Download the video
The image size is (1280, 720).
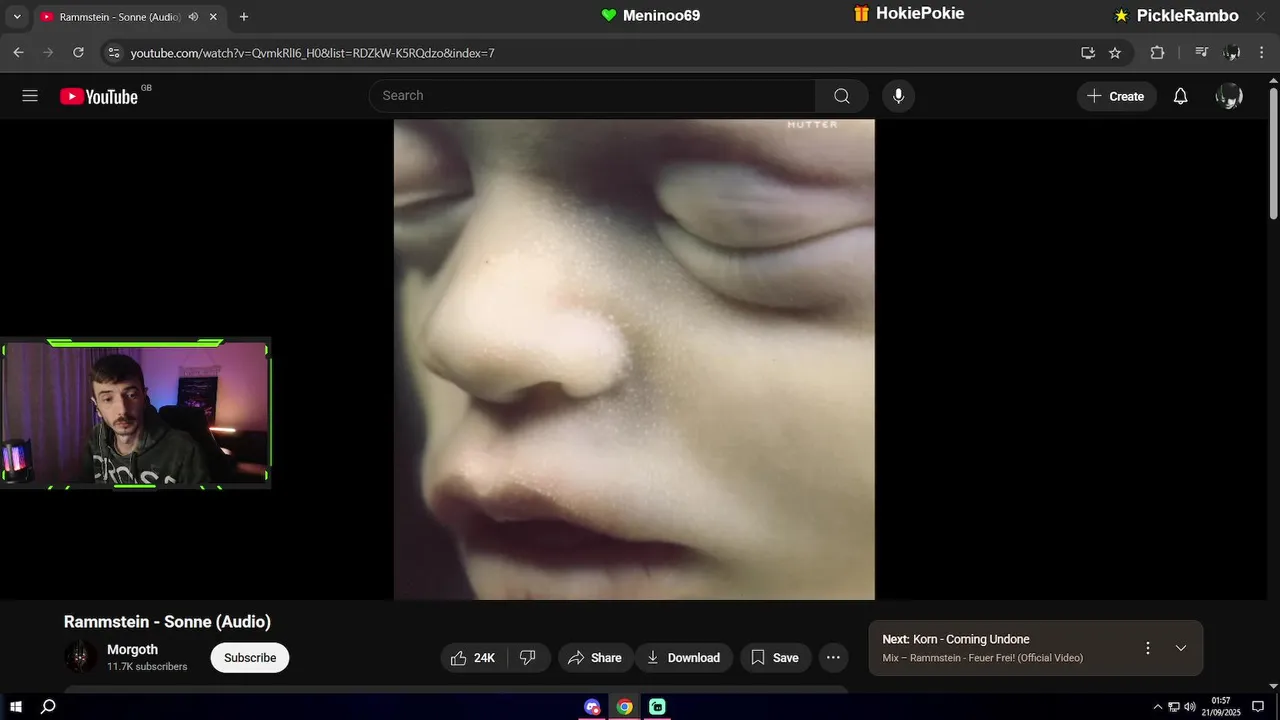pyautogui.click(x=684, y=657)
